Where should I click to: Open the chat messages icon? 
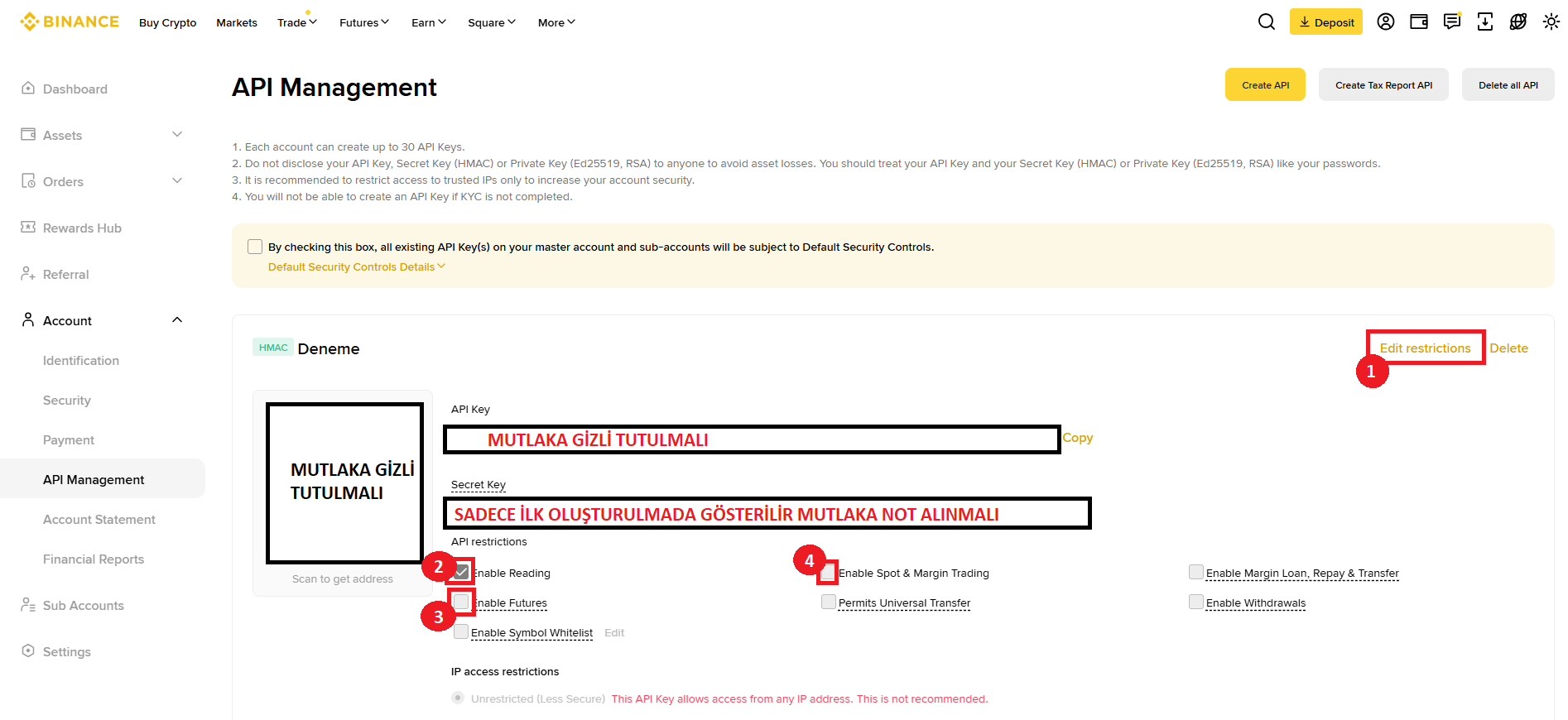tap(1451, 22)
